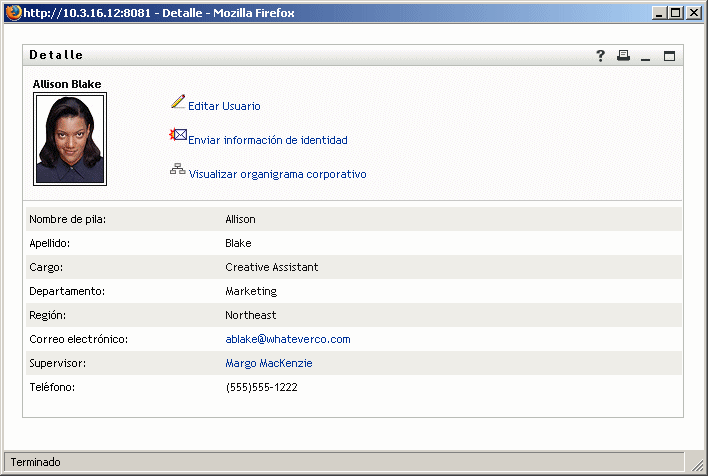
Task: Open supervisor Margo MacKenzie's link
Action: click(x=269, y=363)
